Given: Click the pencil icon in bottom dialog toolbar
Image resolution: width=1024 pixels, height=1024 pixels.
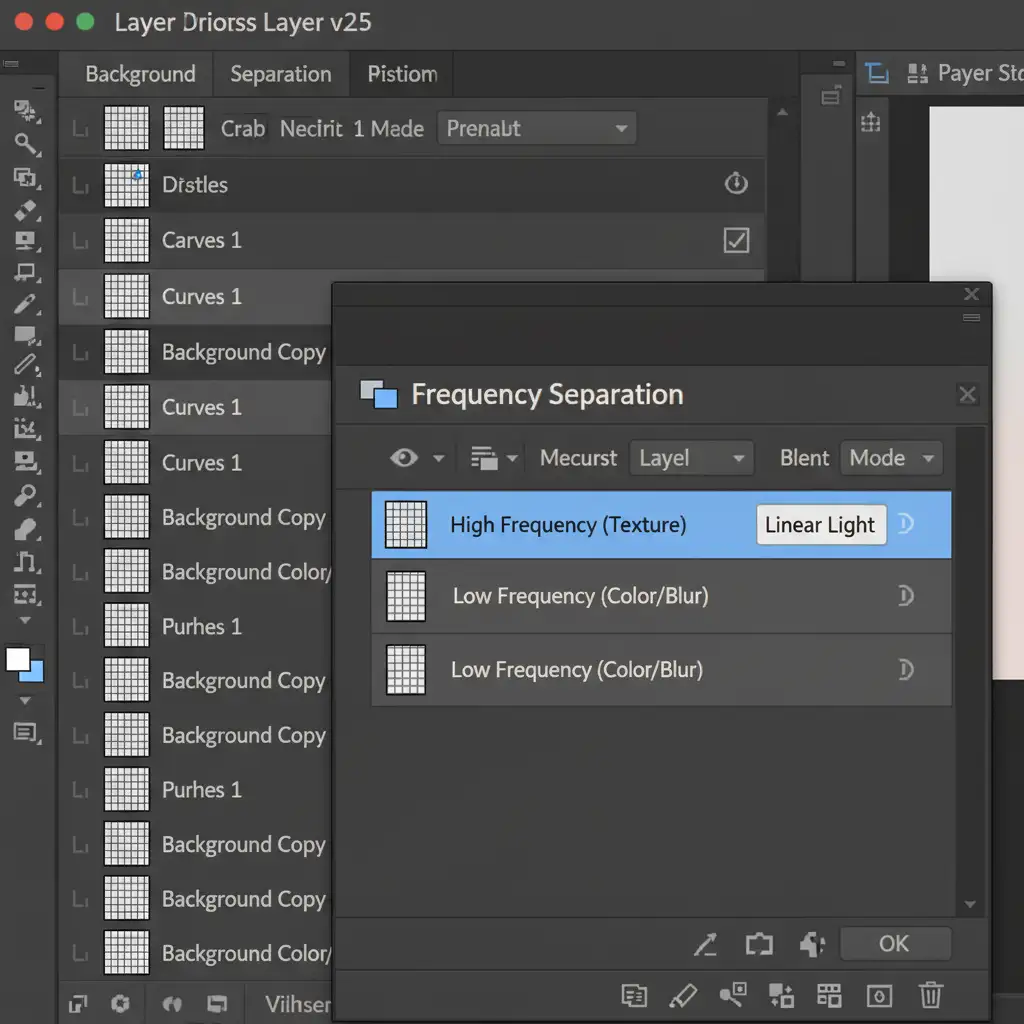Looking at the screenshot, I should [x=682, y=995].
